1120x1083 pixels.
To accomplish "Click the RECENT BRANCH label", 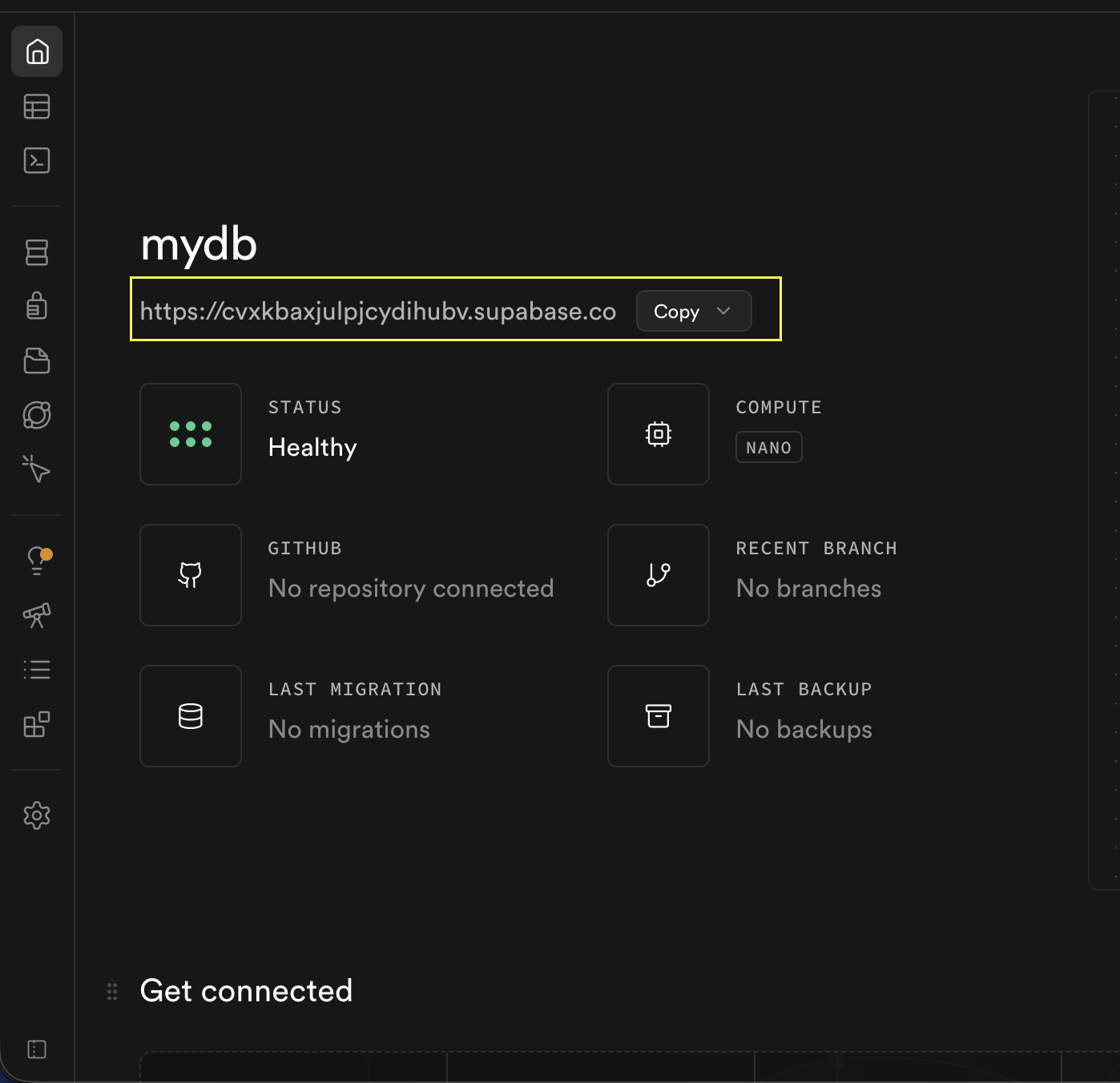I will click(x=816, y=548).
